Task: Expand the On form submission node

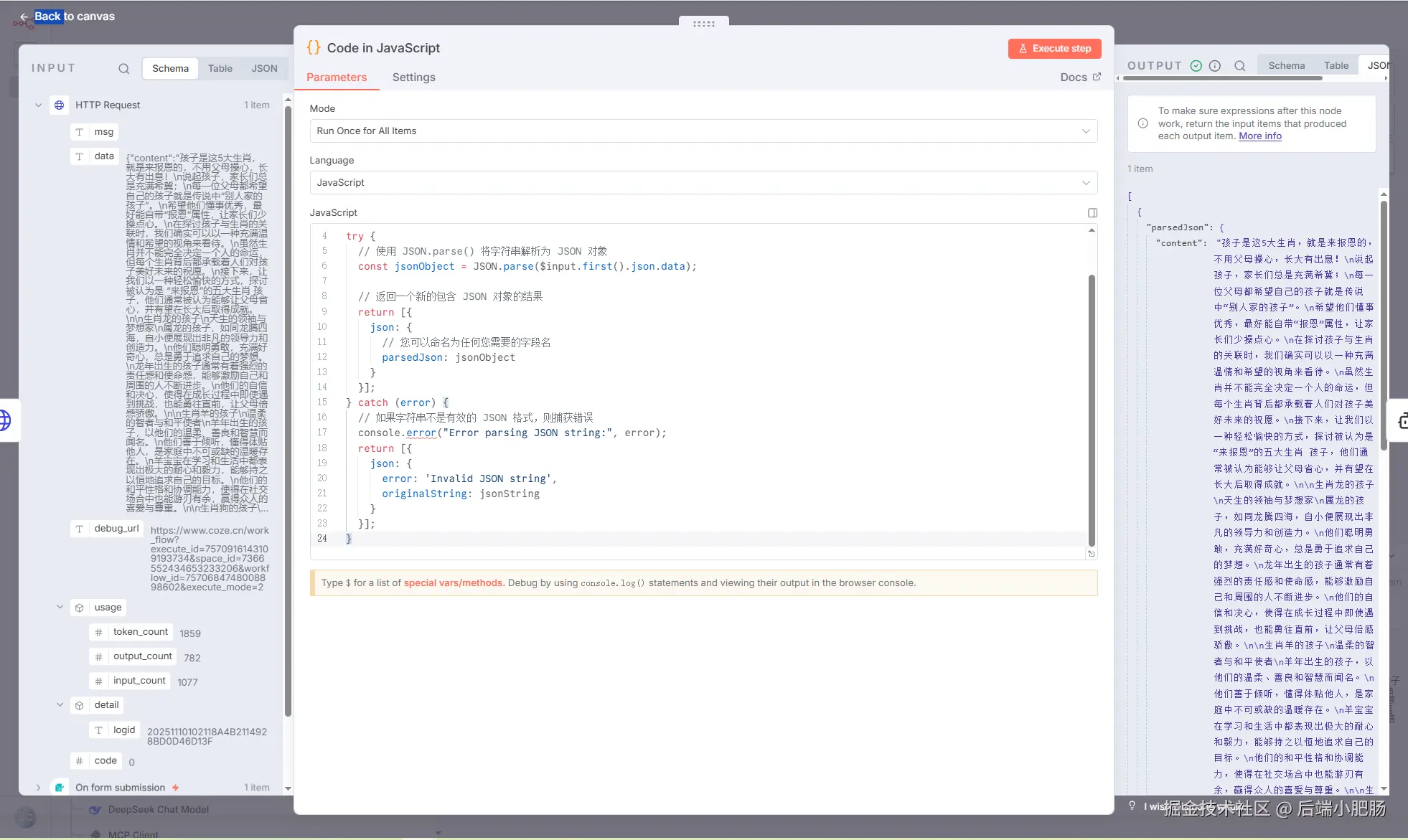Action: coord(38,788)
